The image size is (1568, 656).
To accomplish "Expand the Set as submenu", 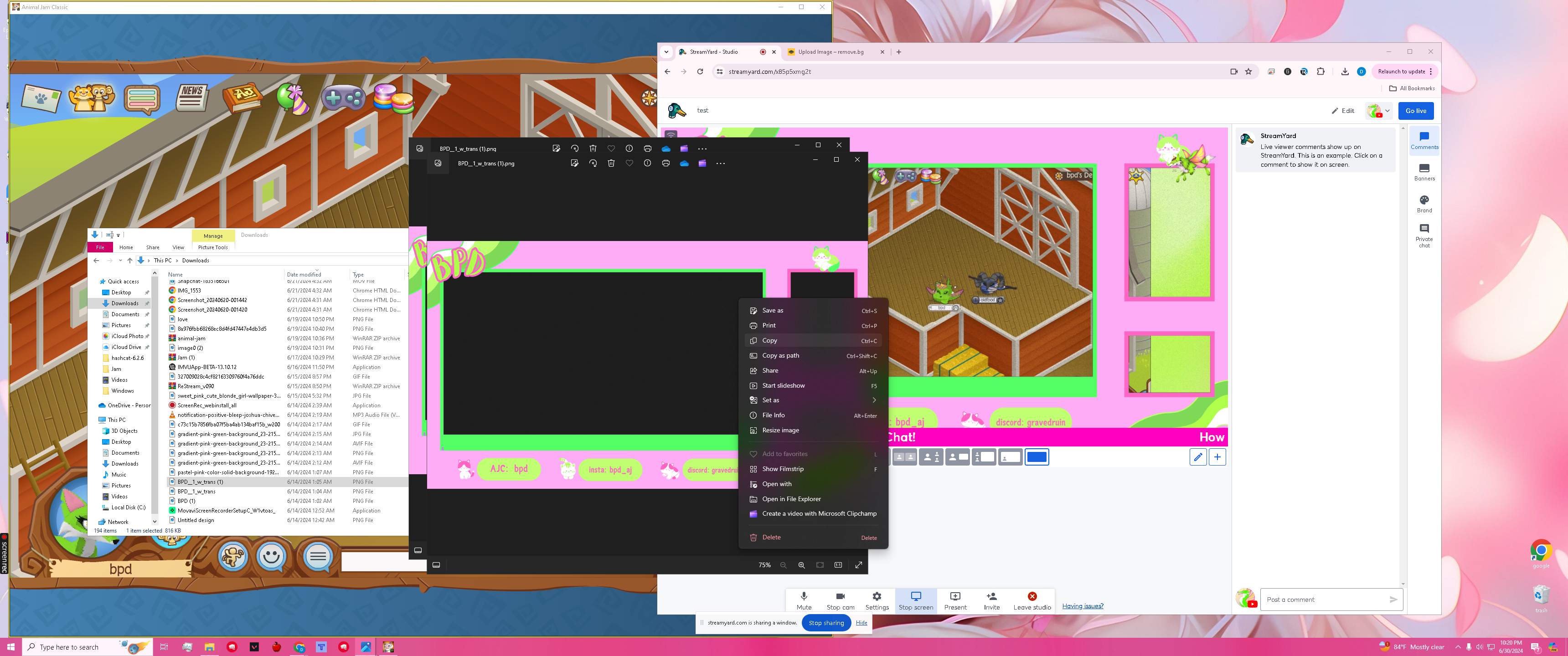I will pyautogui.click(x=813, y=400).
